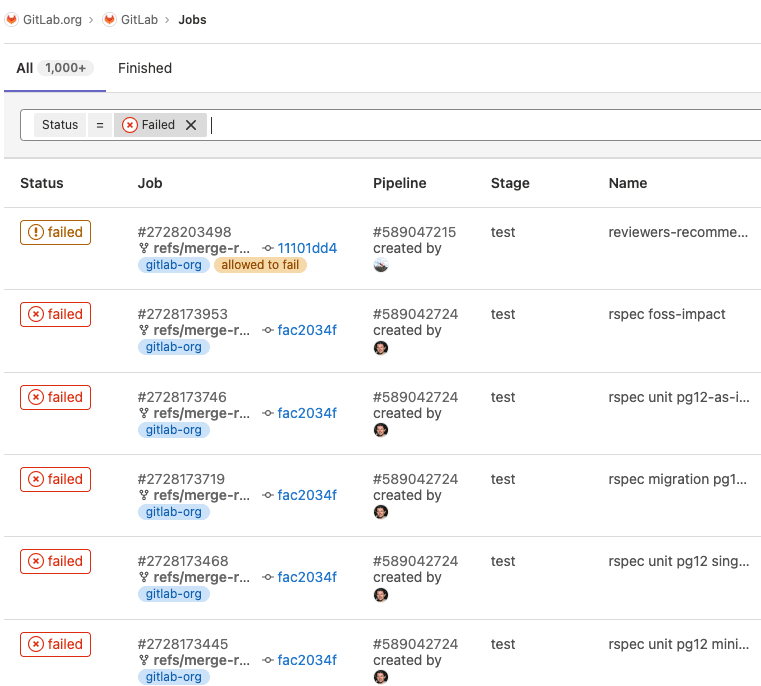Go to GitLab project breadcrumb link
The image size is (761, 686).
click(x=139, y=19)
